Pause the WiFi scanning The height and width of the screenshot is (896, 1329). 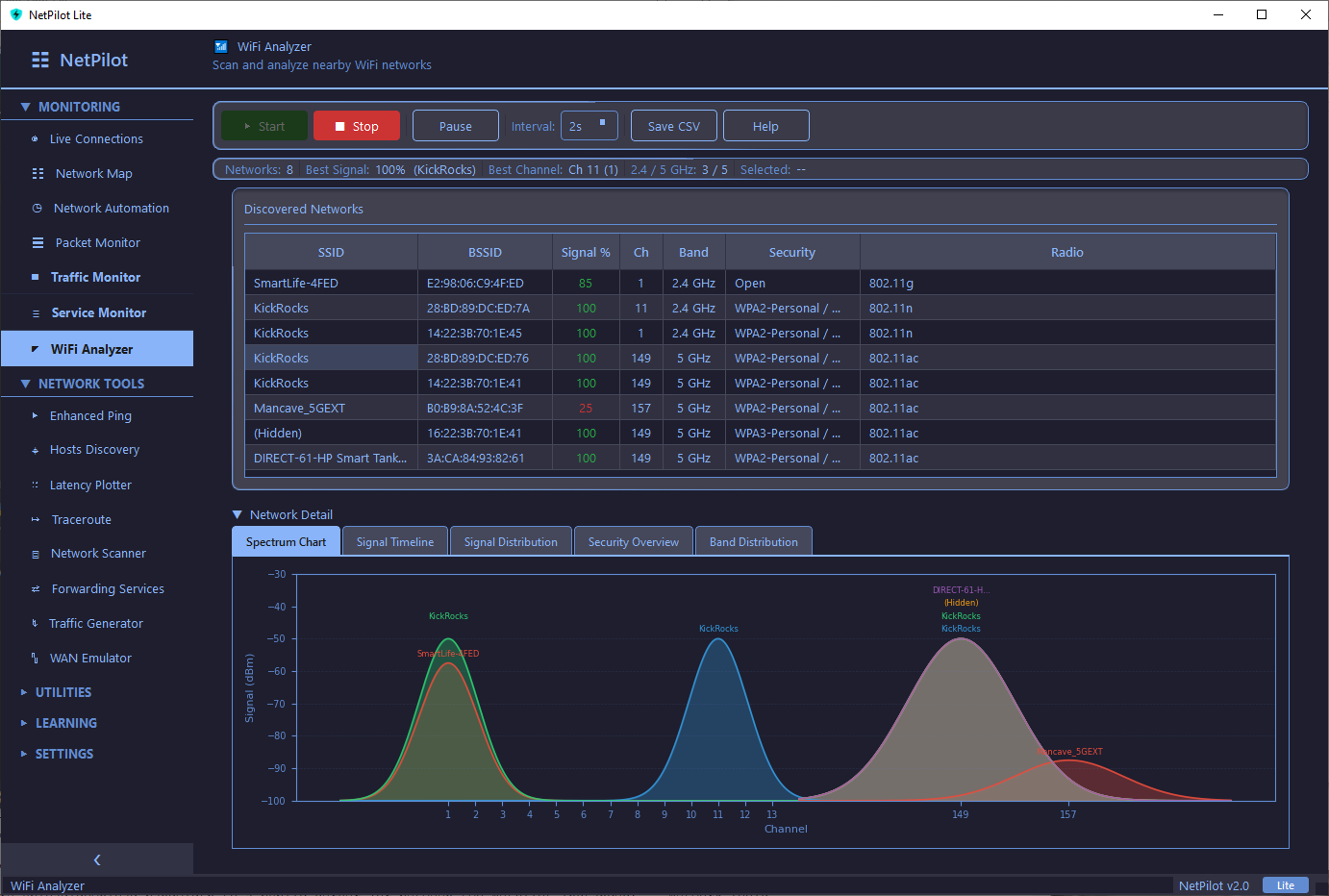coord(455,125)
